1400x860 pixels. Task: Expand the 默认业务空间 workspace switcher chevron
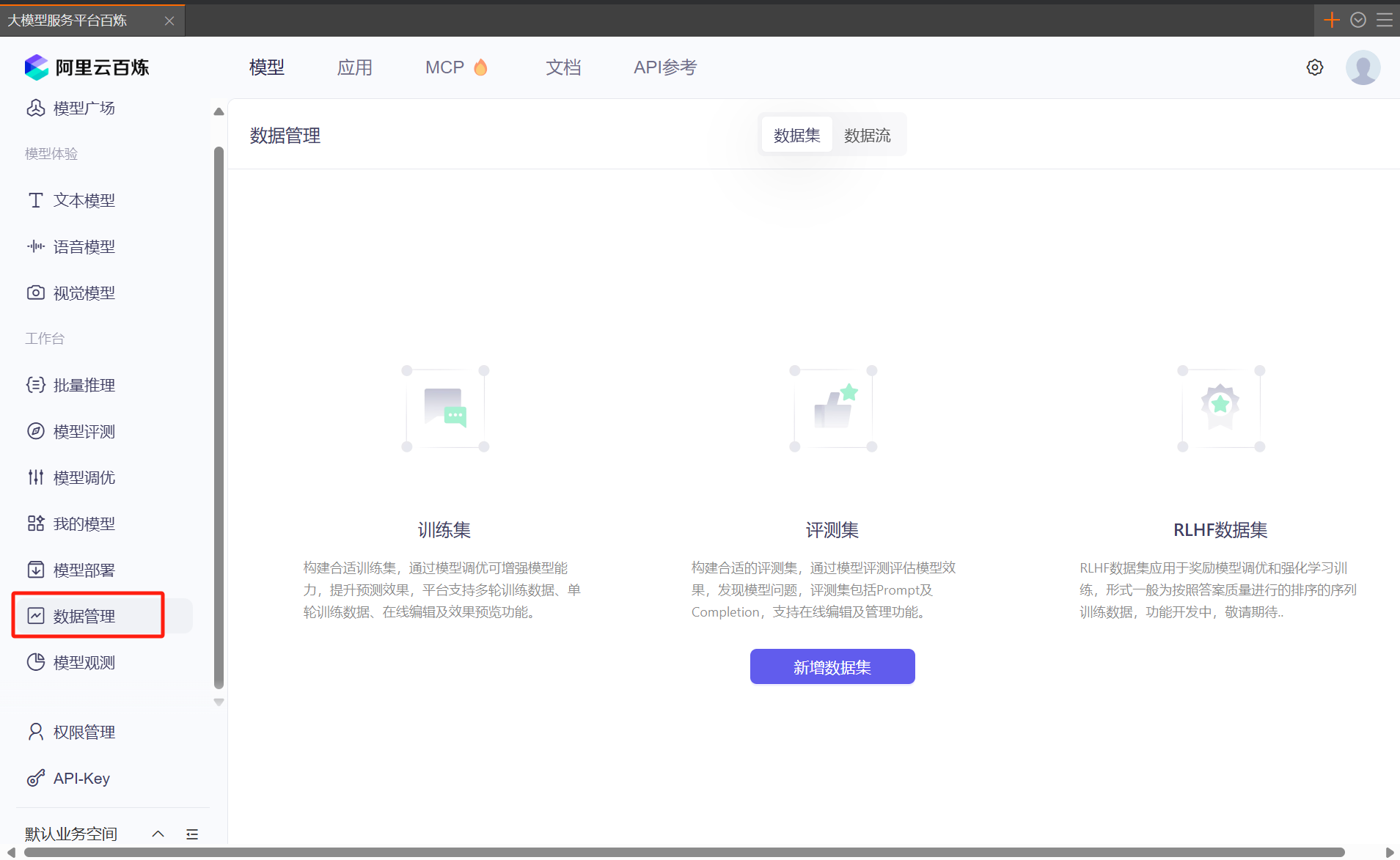[x=158, y=834]
